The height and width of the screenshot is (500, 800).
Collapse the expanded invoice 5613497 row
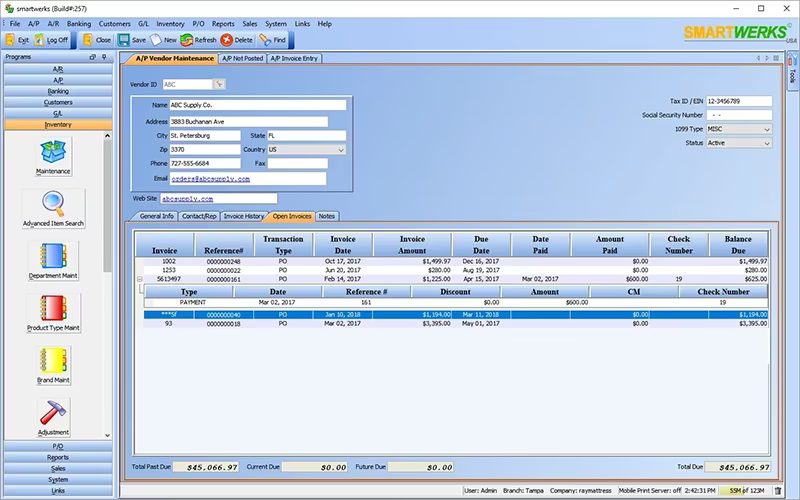[x=139, y=279]
